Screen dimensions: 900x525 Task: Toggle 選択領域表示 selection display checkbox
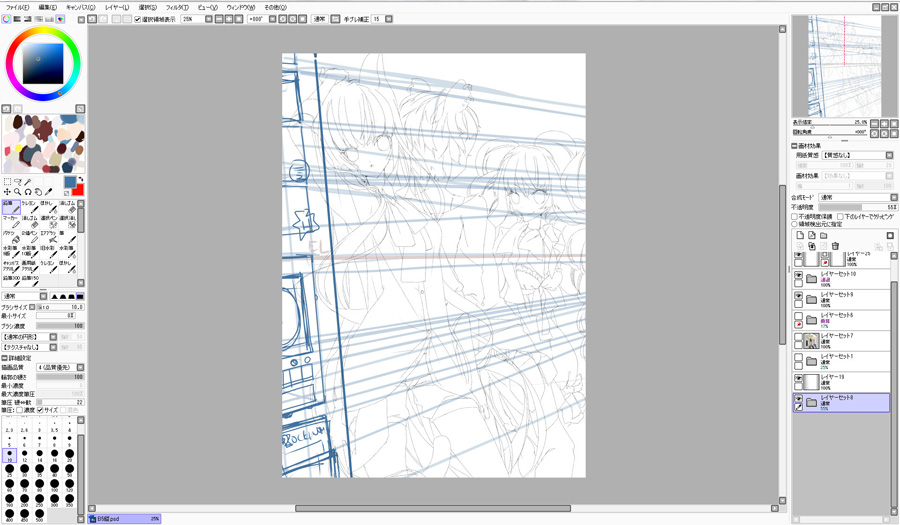pyautogui.click(x=138, y=19)
